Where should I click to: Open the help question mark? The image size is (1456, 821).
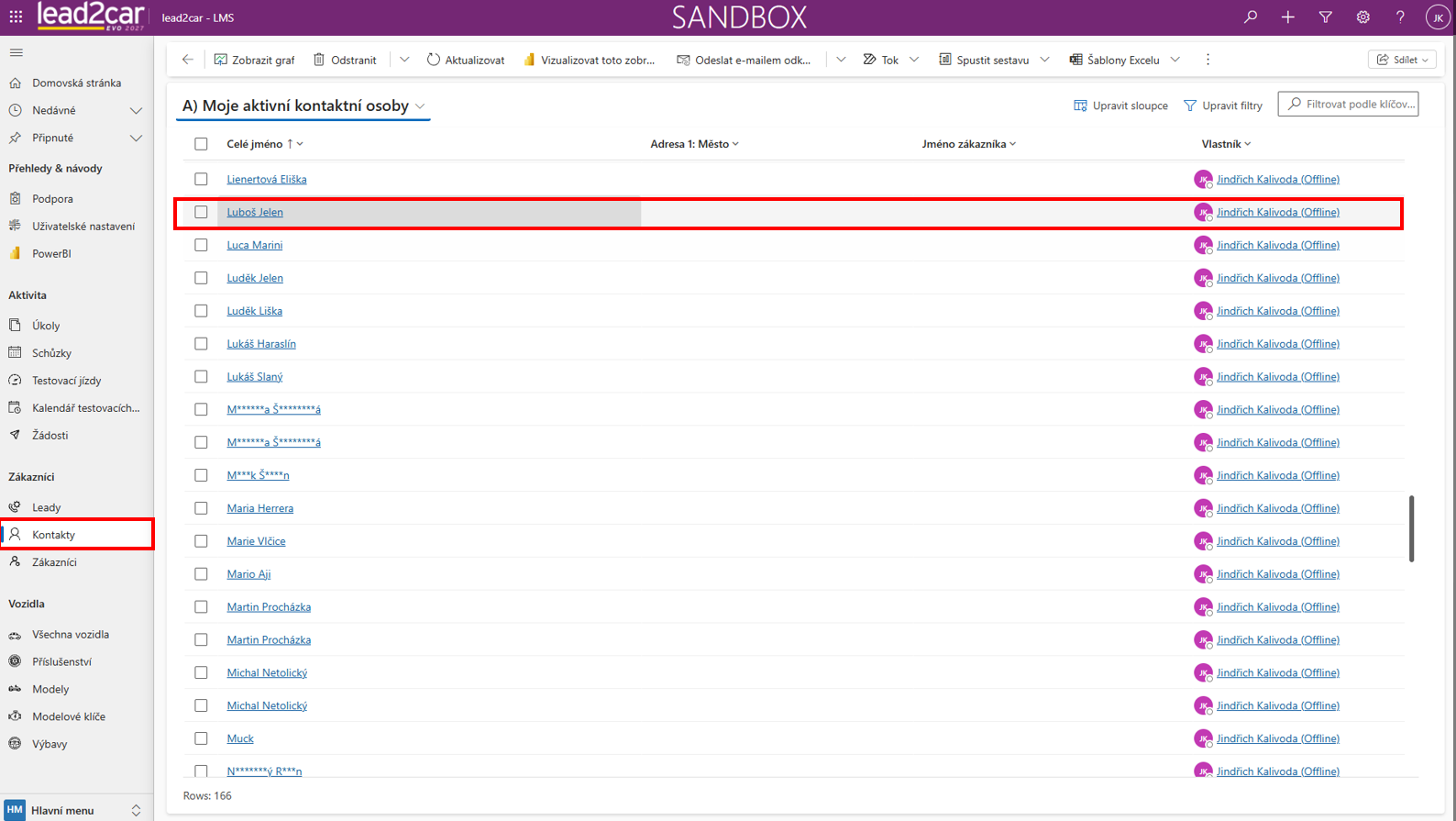click(1400, 17)
